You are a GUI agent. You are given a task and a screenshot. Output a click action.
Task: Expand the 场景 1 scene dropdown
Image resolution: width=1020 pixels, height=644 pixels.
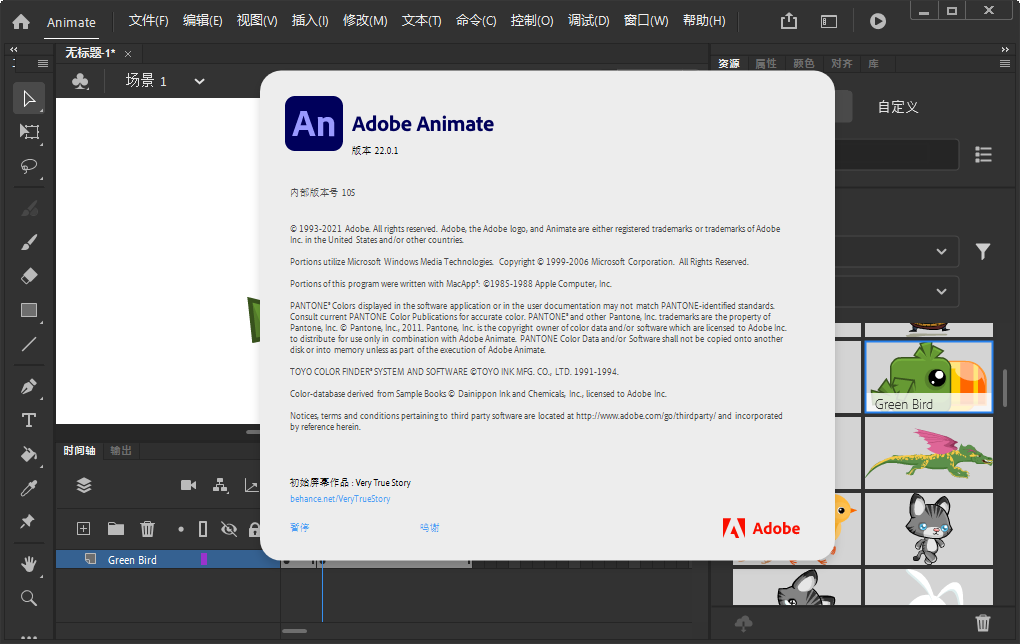(x=198, y=81)
